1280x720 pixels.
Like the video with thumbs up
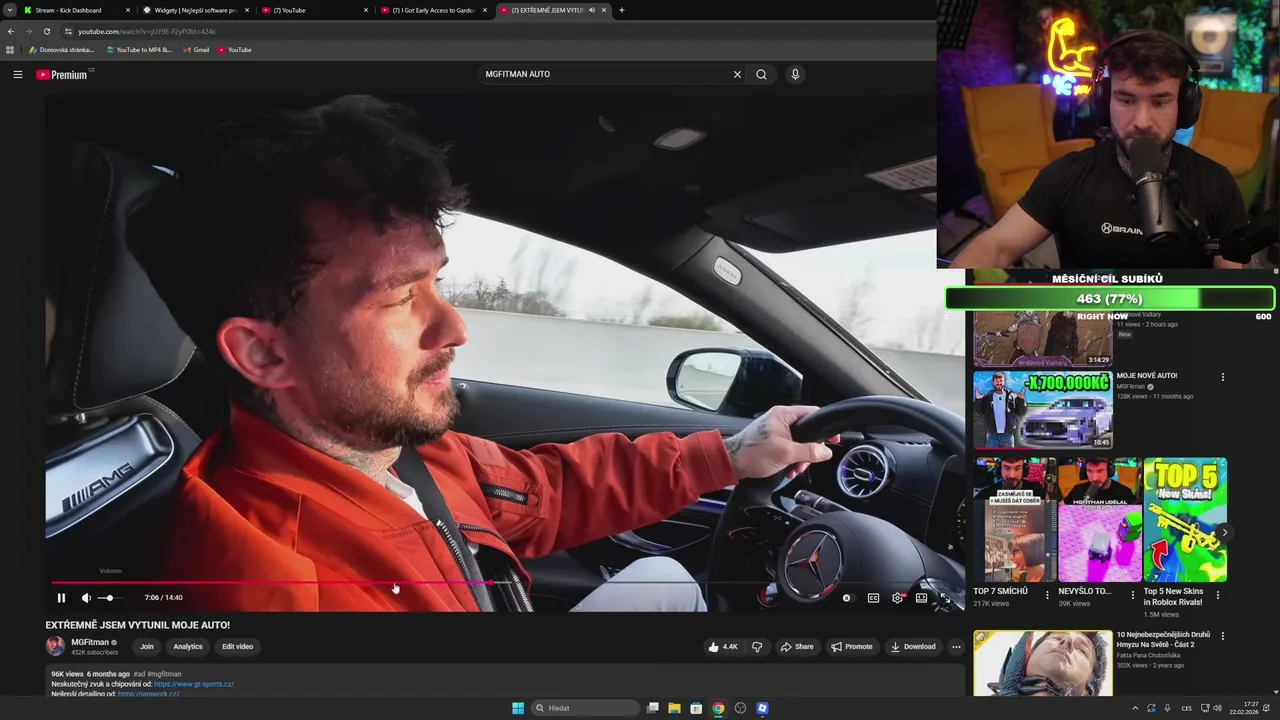(723, 647)
